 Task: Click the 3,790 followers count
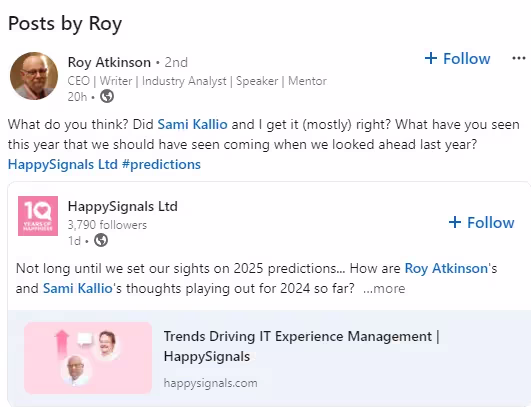pyautogui.click(x=107, y=225)
